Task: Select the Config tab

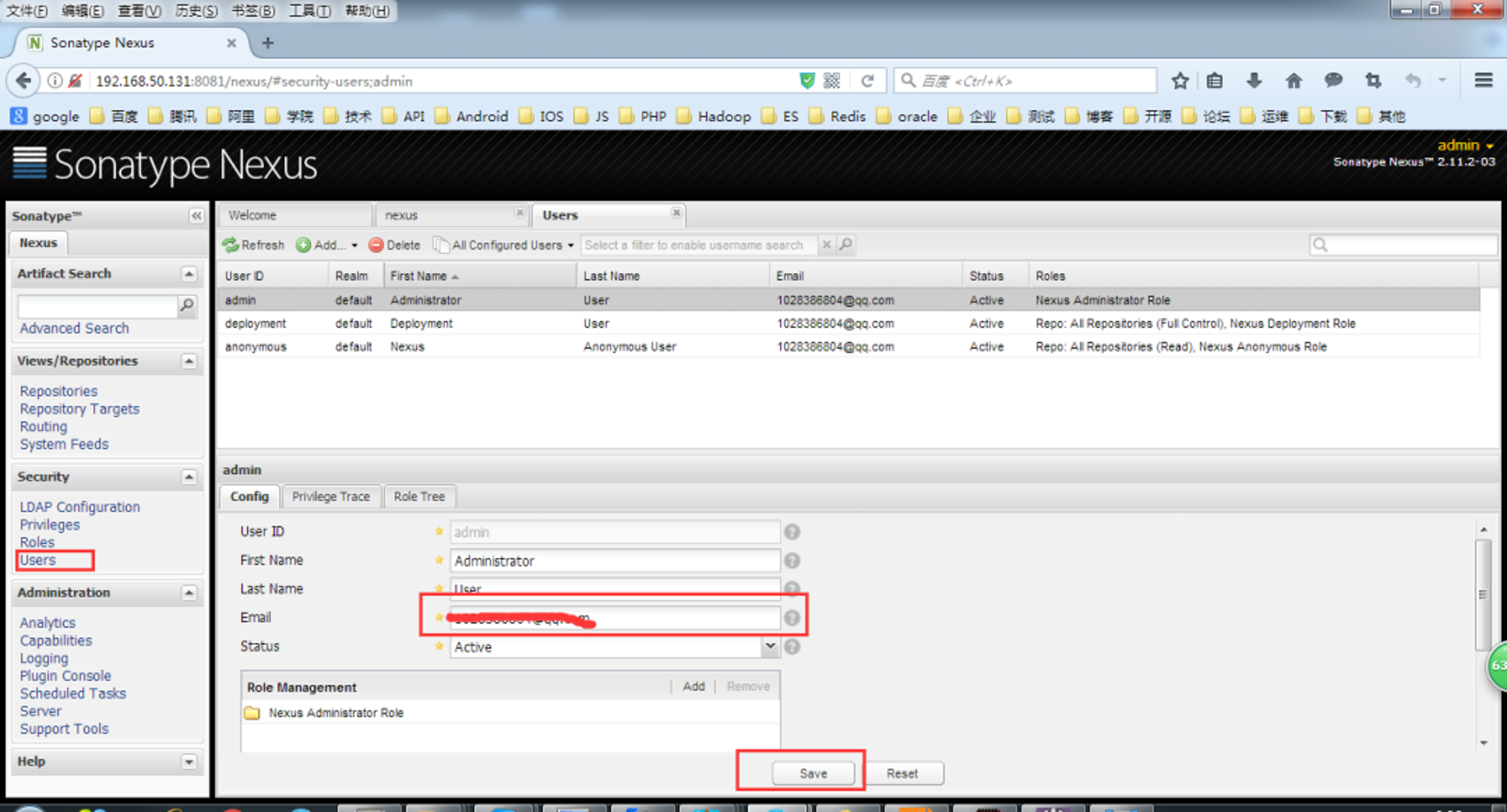Action: pos(249,496)
